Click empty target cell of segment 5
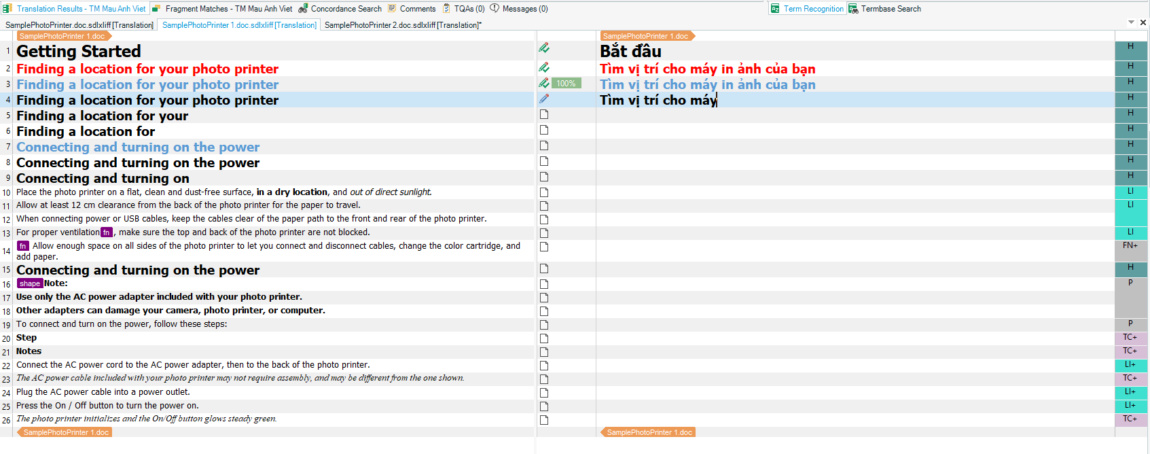The width and height of the screenshot is (1150, 454). tap(855, 115)
